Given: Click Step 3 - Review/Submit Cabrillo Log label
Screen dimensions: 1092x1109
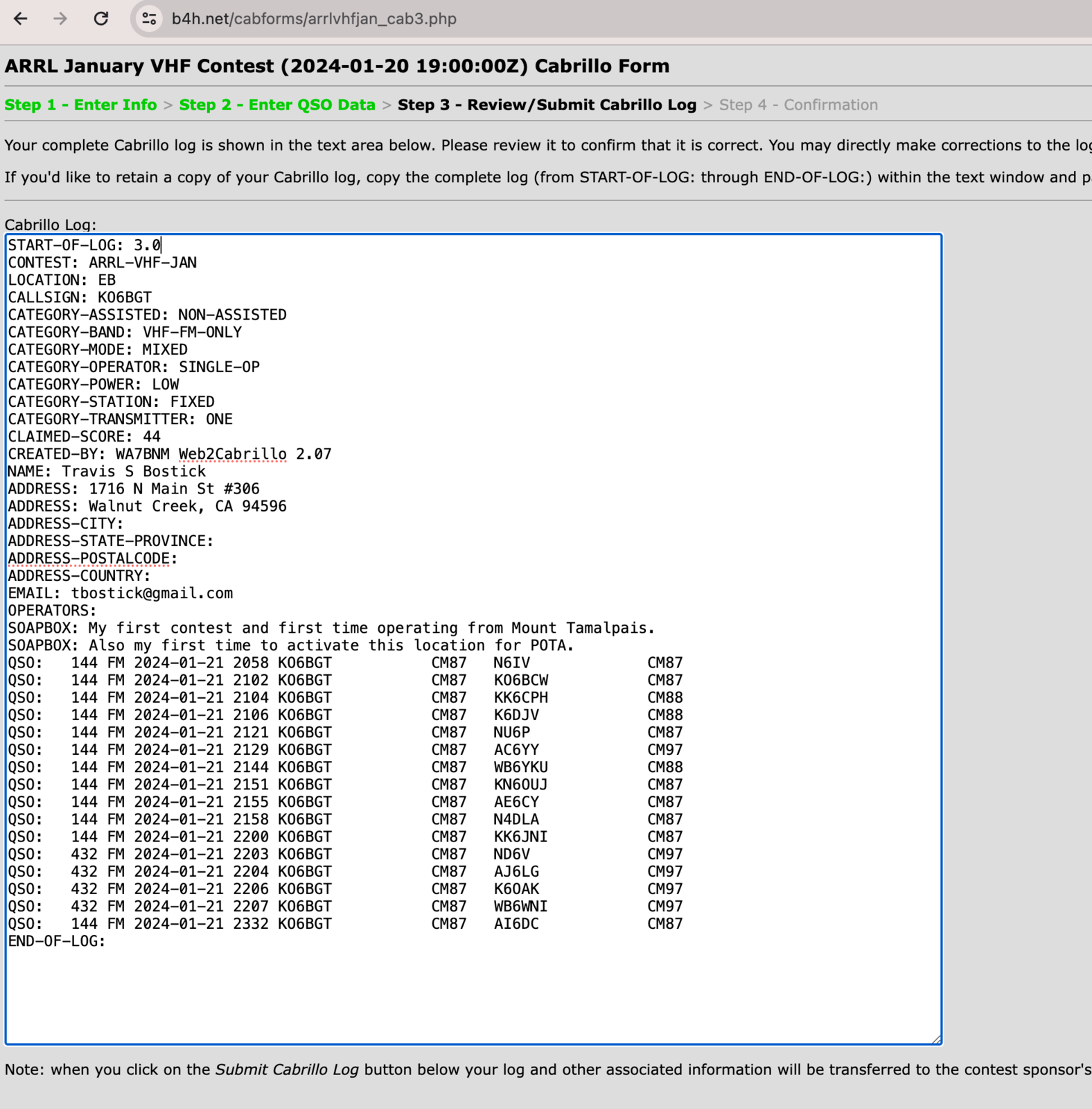Looking at the screenshot, I should (x=547, y=105).
